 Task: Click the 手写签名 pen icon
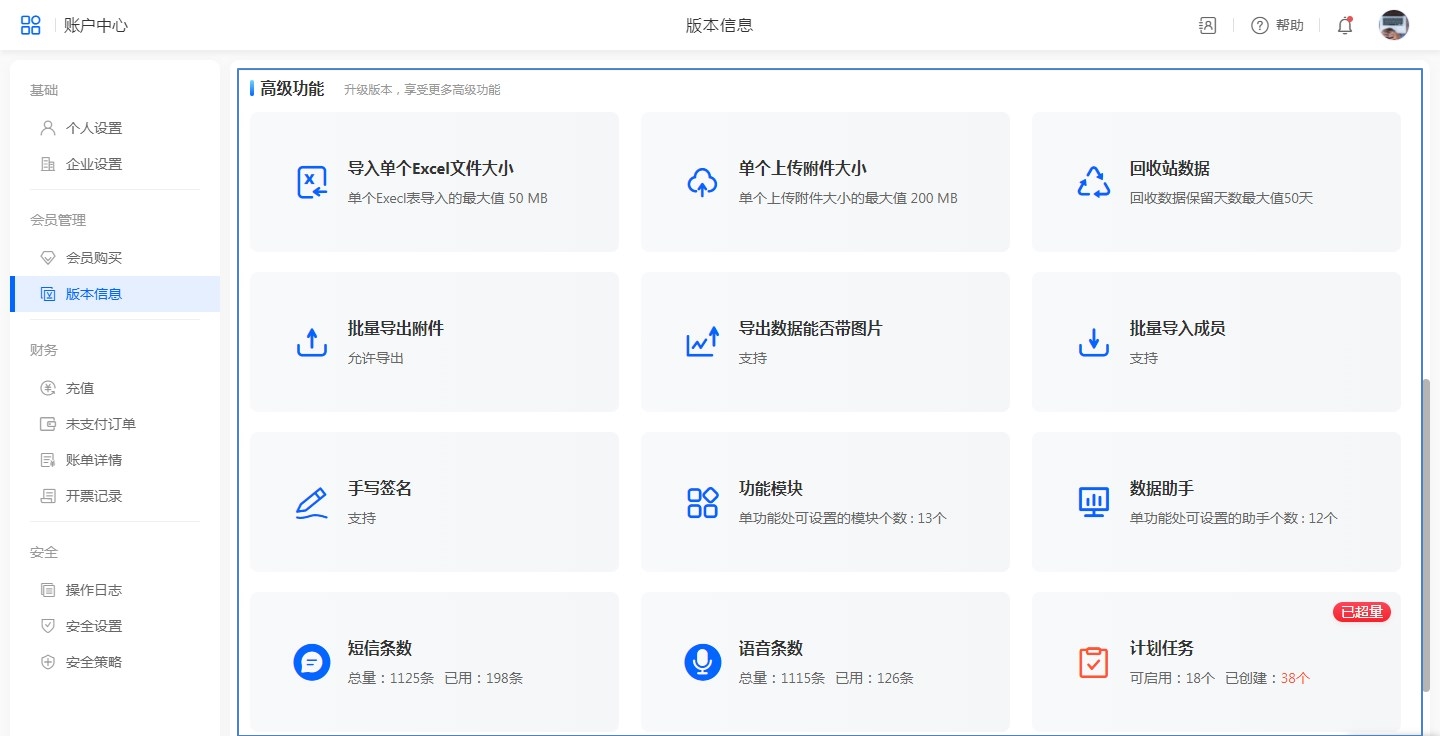312,502
